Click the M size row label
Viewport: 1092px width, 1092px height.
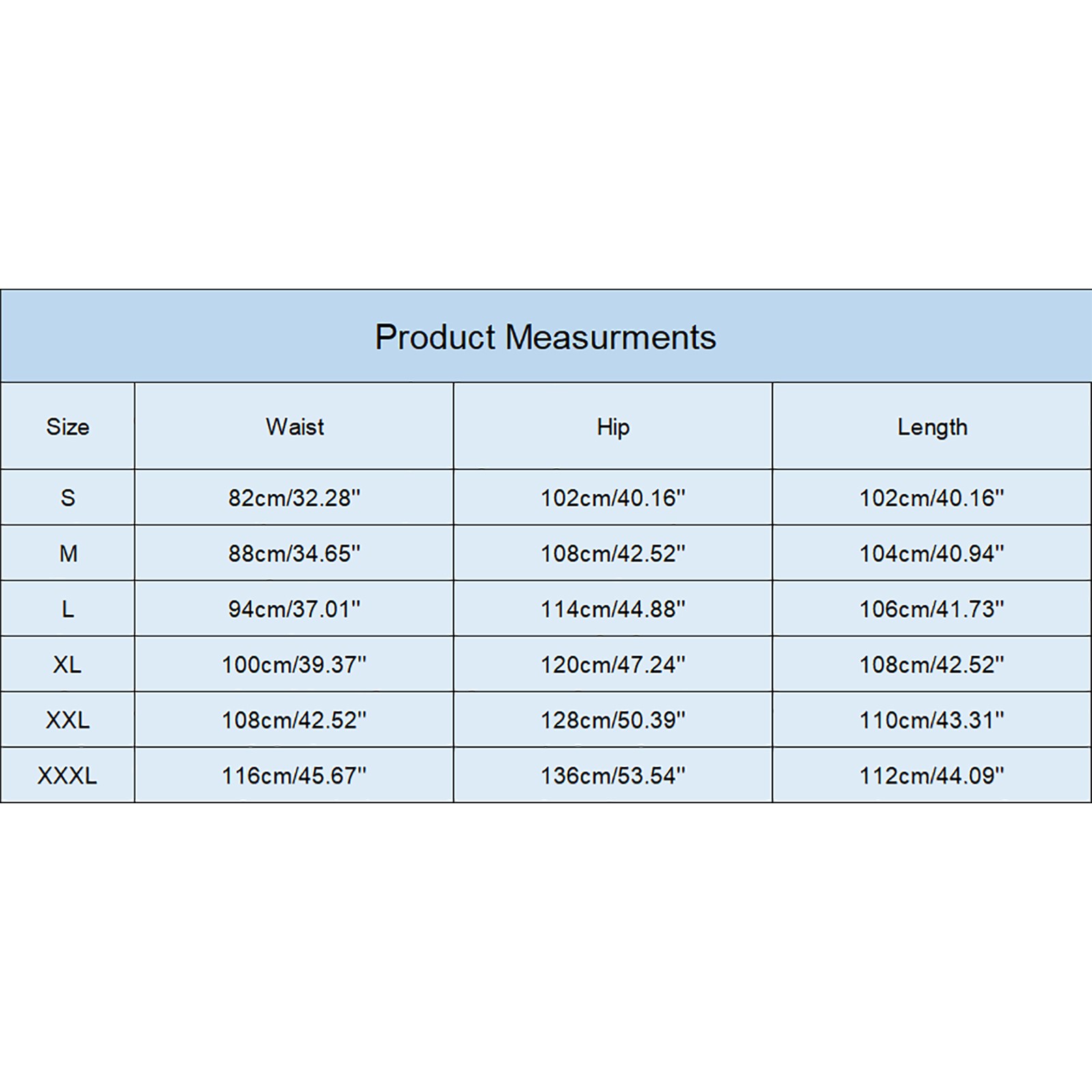click(x=68, y=554)
